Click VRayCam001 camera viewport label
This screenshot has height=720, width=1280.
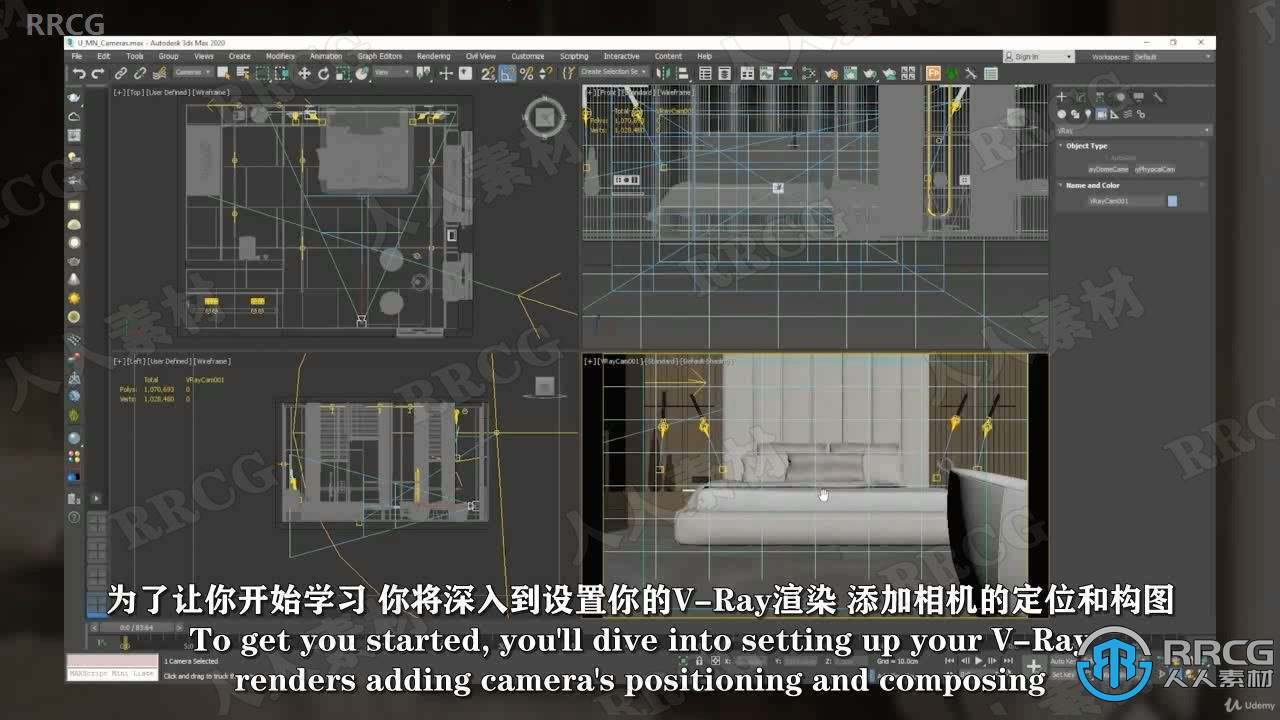[x=620, y=360]
